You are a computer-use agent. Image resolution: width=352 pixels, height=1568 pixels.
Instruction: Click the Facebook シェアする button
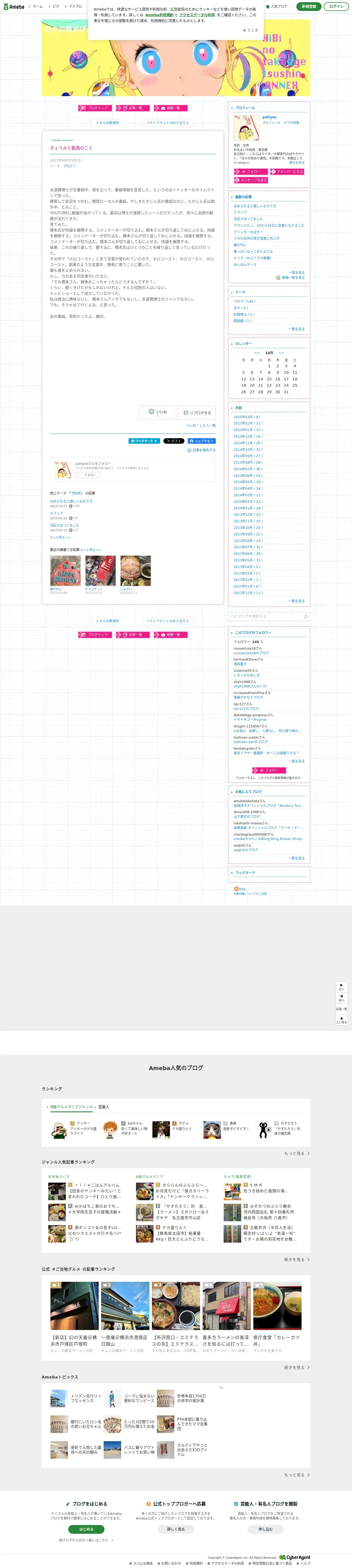201,441
